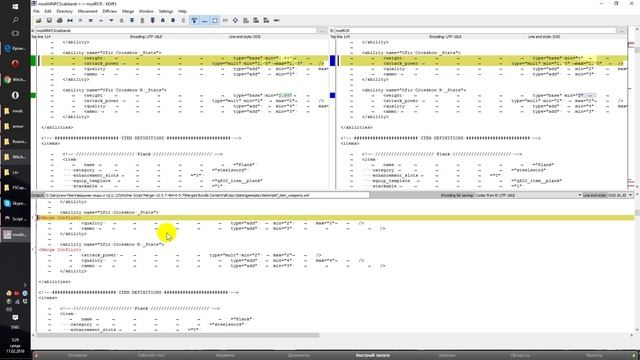Open the Merge menu
Screen dimensions: 640x360
click(x=128, y=11)
